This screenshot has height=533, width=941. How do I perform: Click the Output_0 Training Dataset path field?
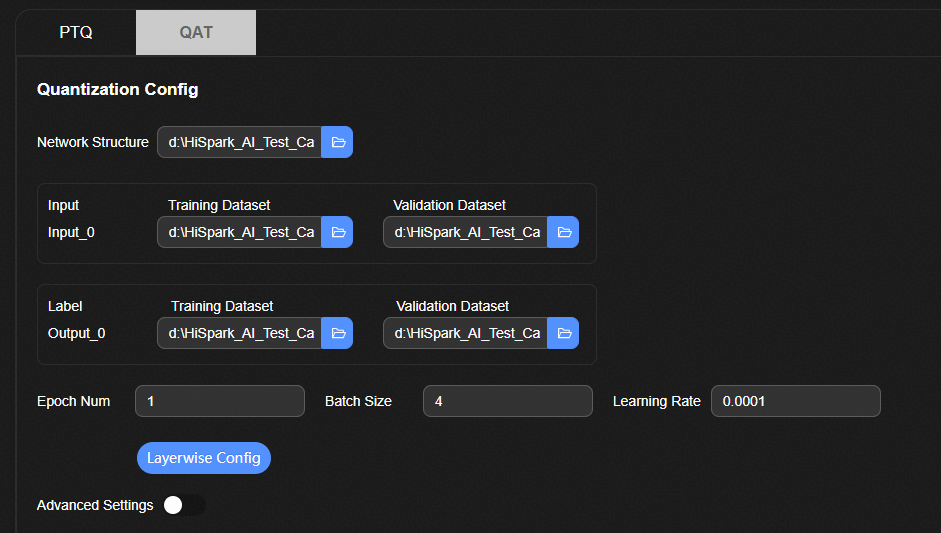click(240, 333)
